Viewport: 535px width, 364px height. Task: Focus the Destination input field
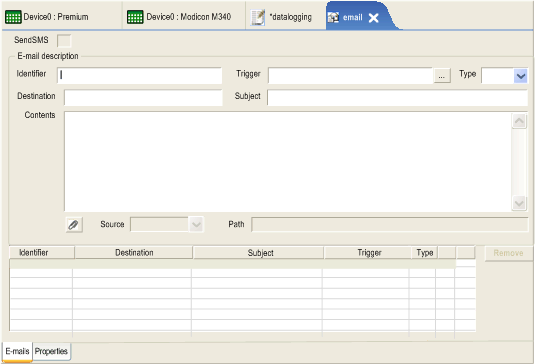[x=143, y=98]
